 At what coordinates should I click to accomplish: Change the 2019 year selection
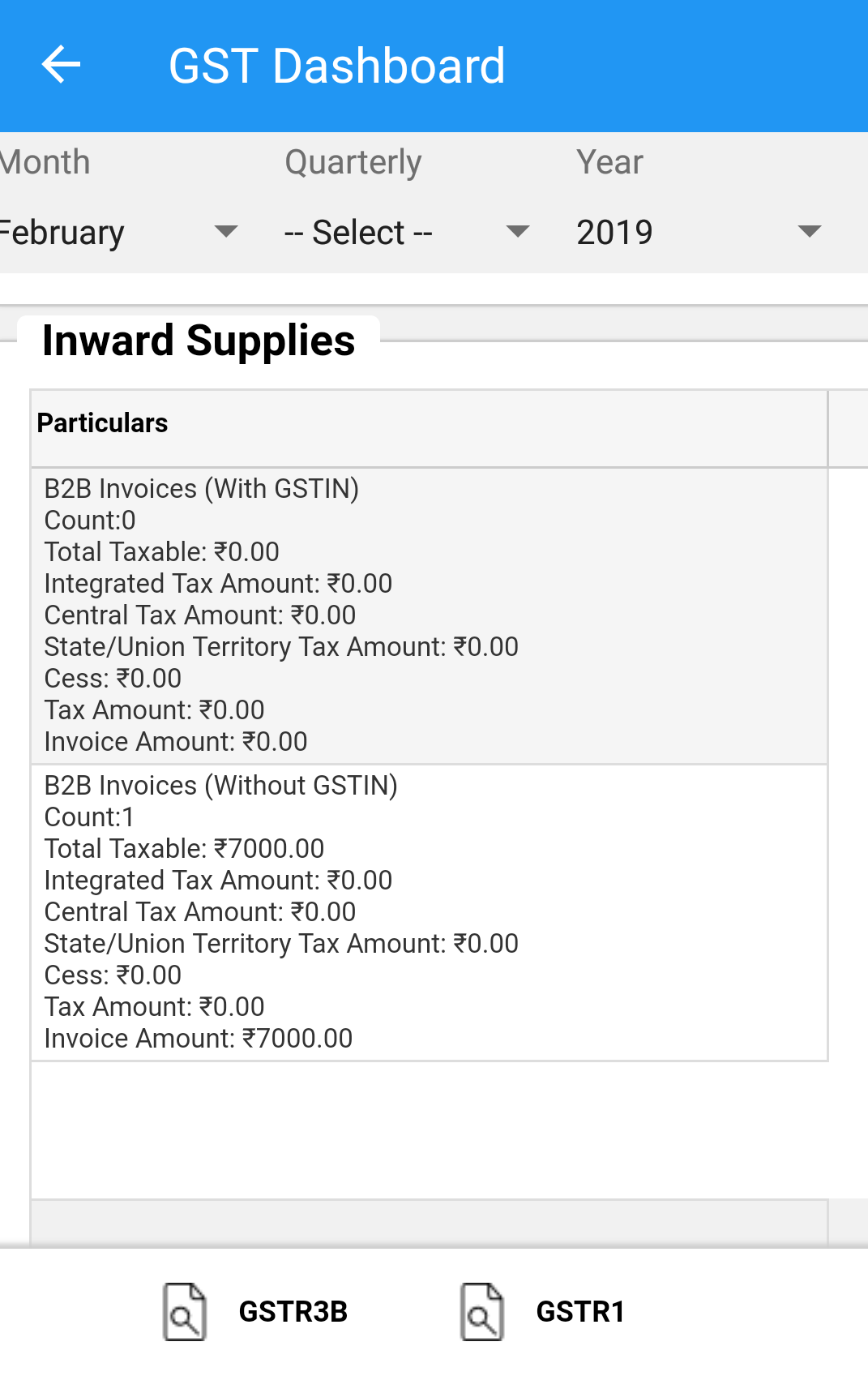[614, 233]
